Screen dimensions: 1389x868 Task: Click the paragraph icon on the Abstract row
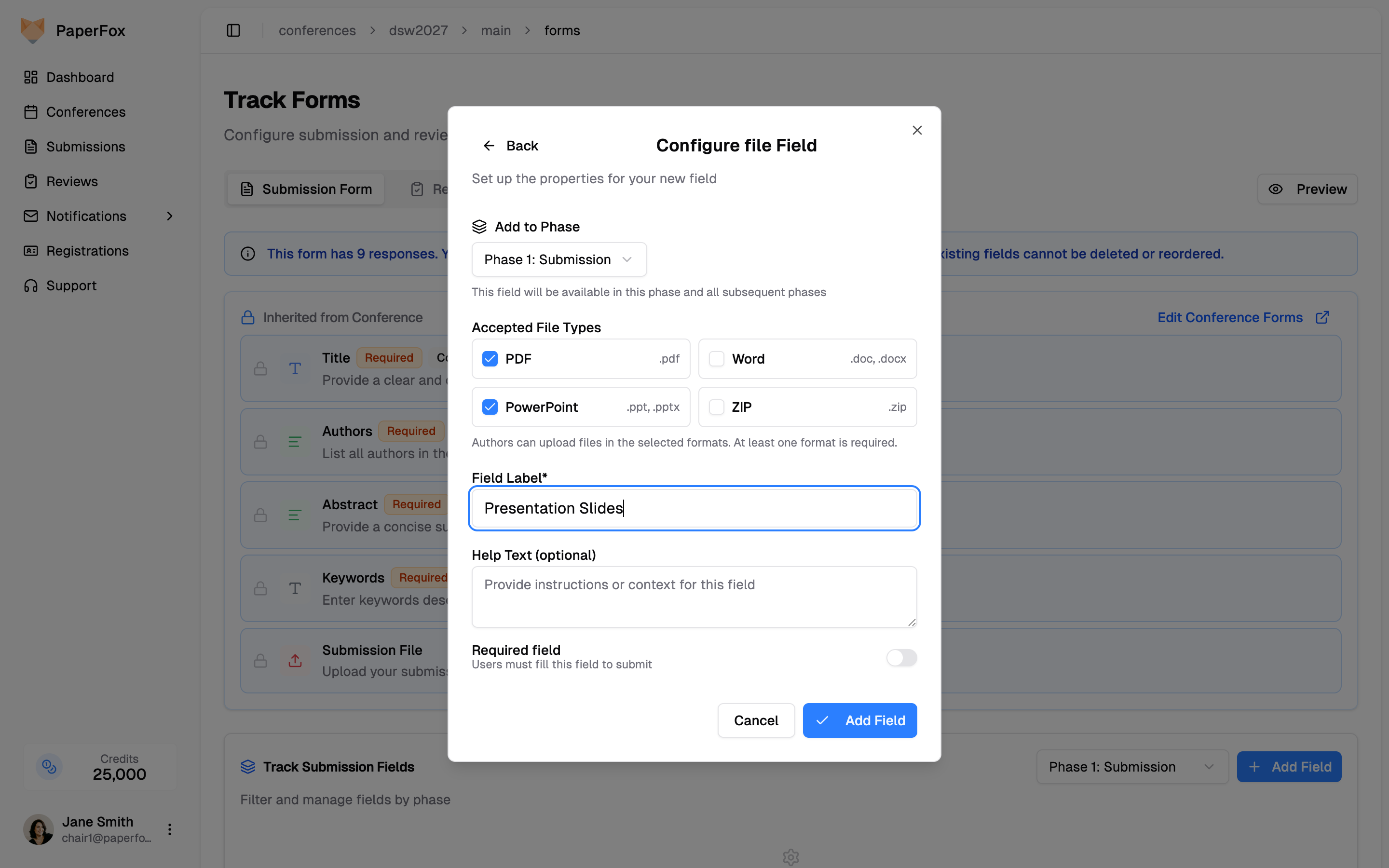(x=295, y=515)
